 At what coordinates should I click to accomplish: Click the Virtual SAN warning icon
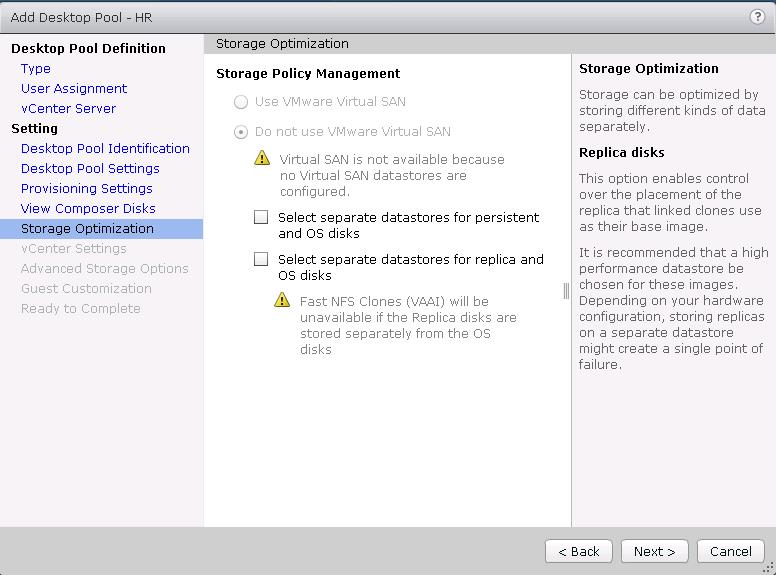(262, 158)
